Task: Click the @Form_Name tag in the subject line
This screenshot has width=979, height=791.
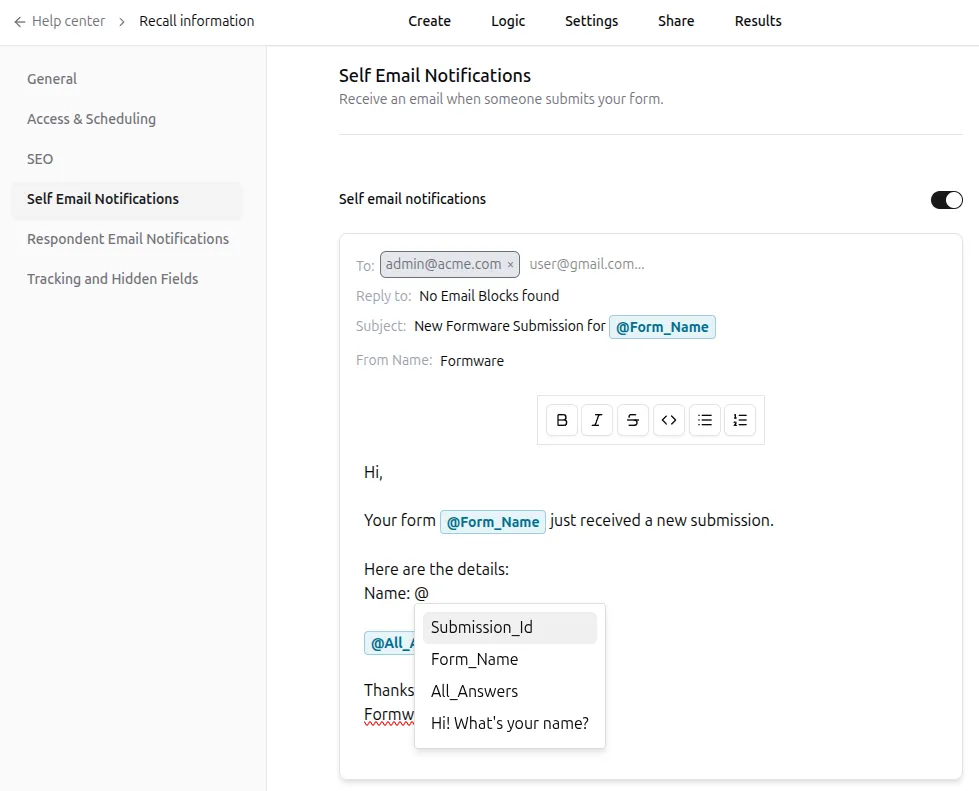Action: [662, 326]
